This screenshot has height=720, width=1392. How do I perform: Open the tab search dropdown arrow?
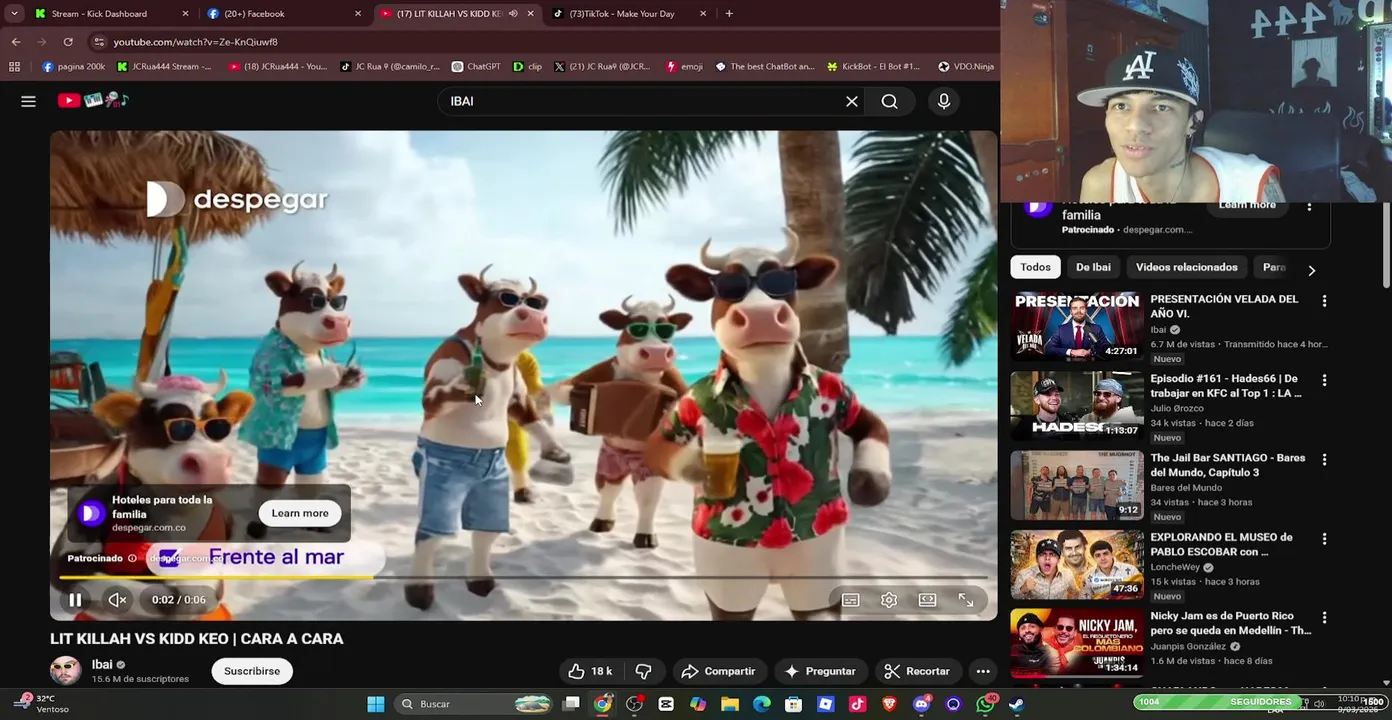[x=14, y=14]
